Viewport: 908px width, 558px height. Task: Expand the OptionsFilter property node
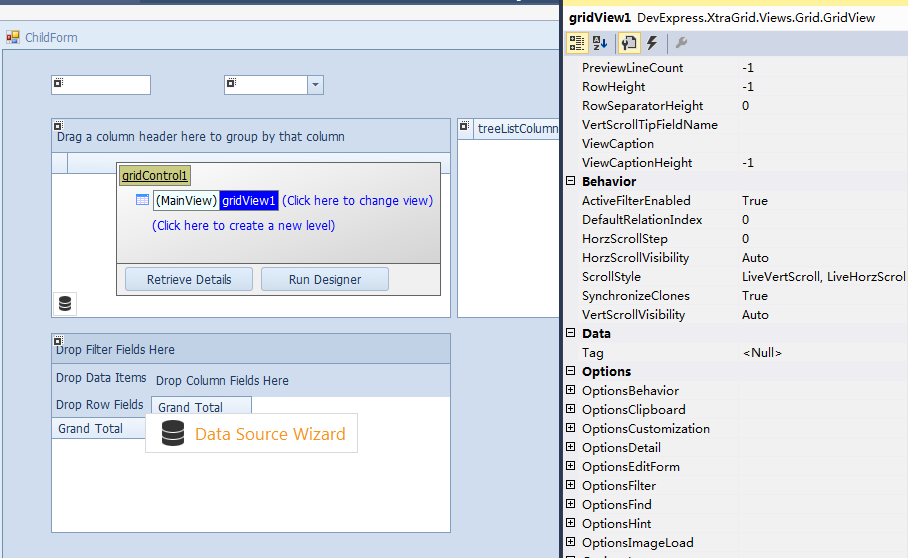click(571, 486)
